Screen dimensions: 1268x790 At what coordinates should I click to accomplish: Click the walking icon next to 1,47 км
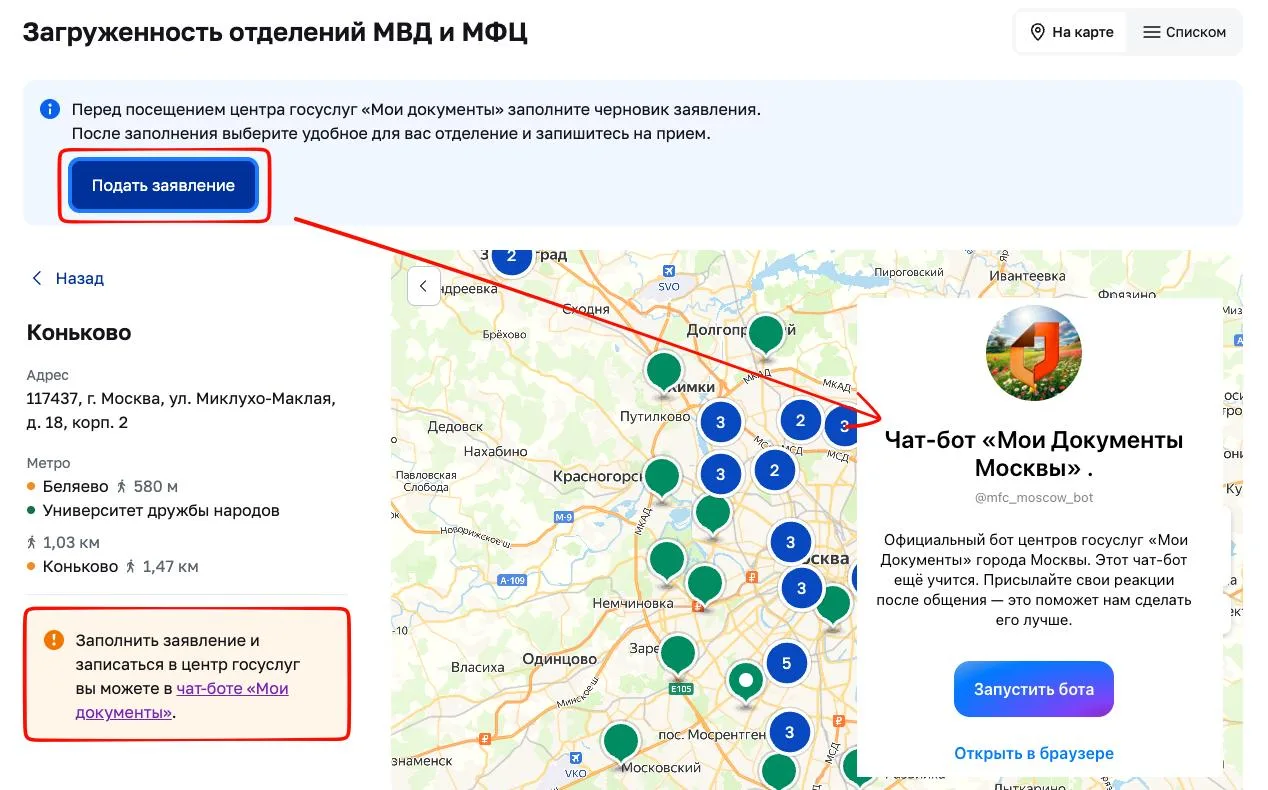(131, 566)
